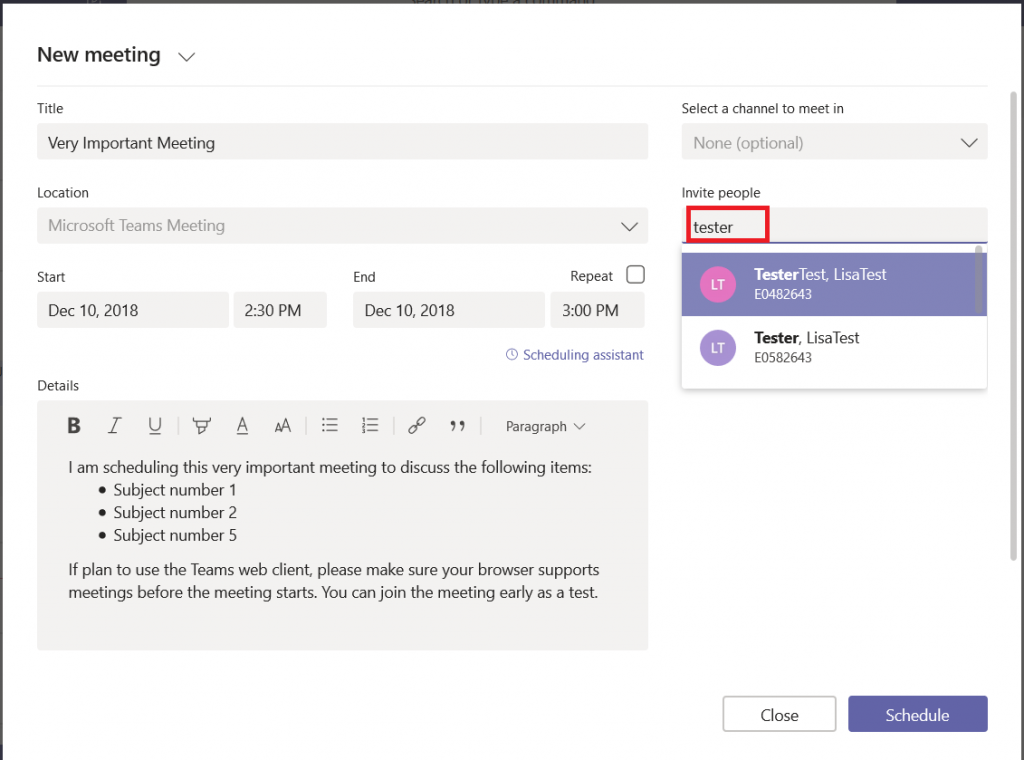Enable the Repeat checkbox
The width and height of the screenshot is (1024, 760).
pos(636,274)
